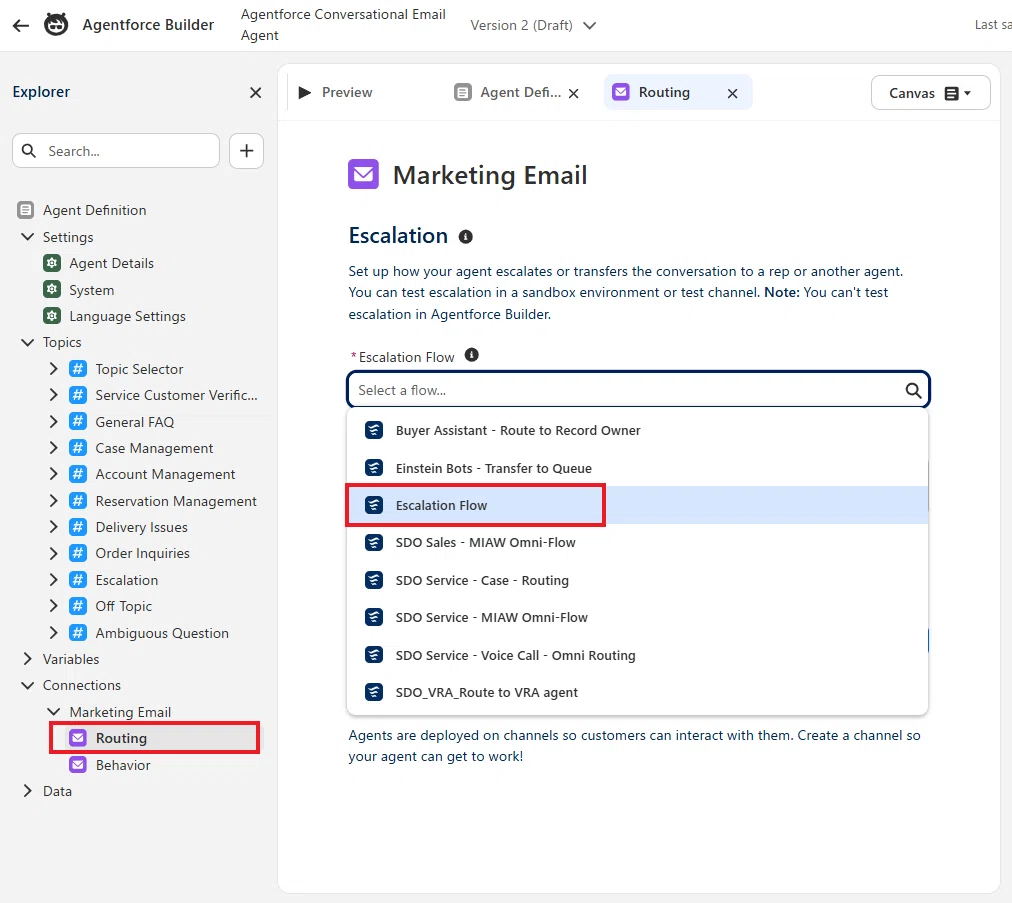This screenshot has width=1012, height=903.
Task: Collapse the Marketing Email connection
Action: pyautogui.click(x=54, y=711)
